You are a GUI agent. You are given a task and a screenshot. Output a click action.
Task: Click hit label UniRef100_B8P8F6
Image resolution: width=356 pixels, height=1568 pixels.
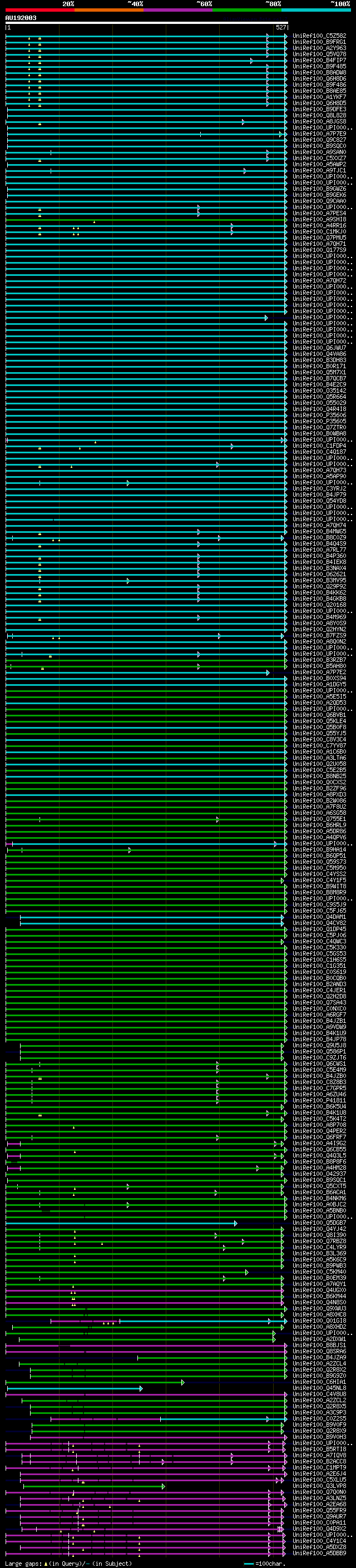pos(319,1161)
